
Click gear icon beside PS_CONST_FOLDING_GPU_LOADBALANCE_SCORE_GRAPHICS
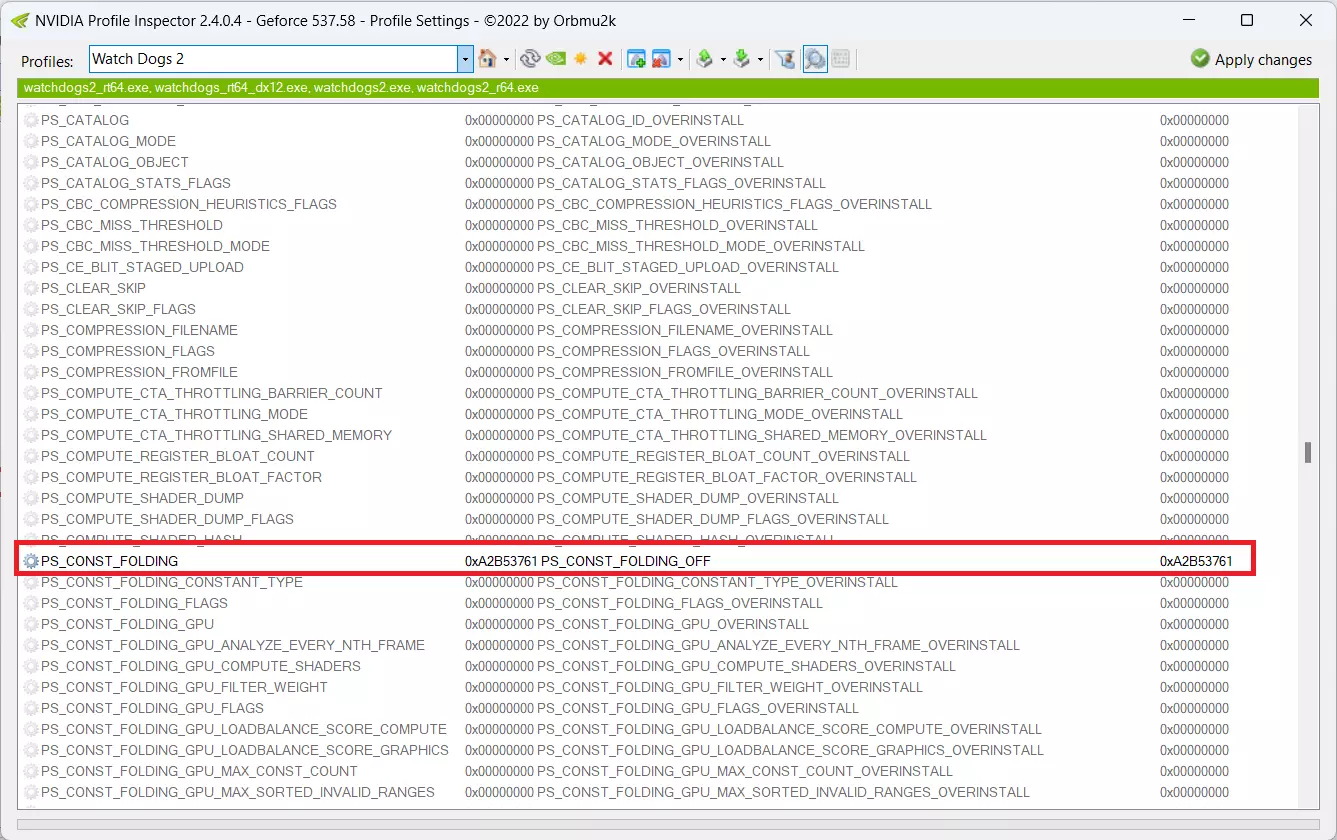(31, 750)
